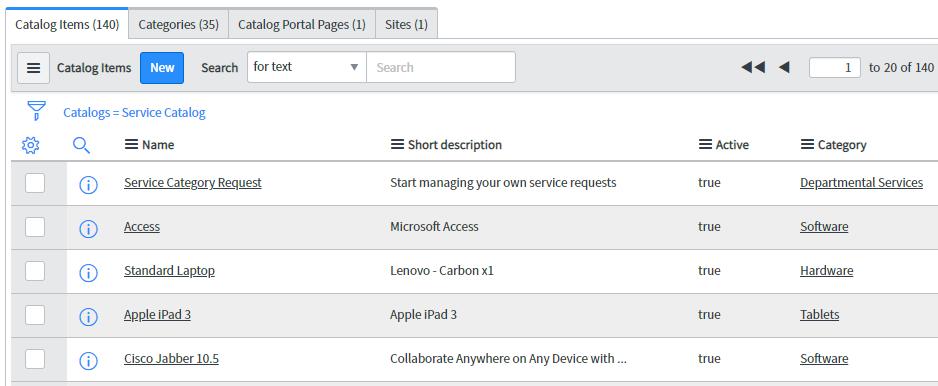Switch to Sites (1) tab
The height and width of the screenshot is (386, 938).
click(x=406, y=25)
